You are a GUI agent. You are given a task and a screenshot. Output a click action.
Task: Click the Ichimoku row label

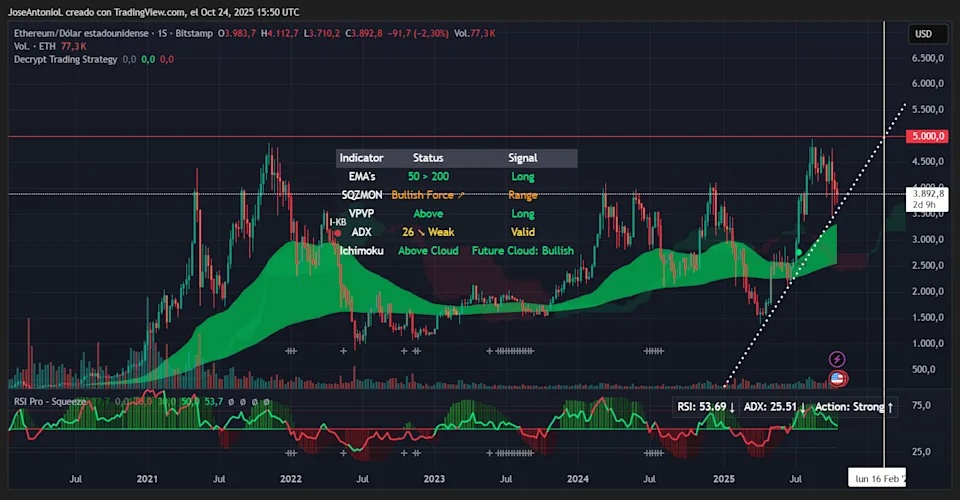click(362, 251)
